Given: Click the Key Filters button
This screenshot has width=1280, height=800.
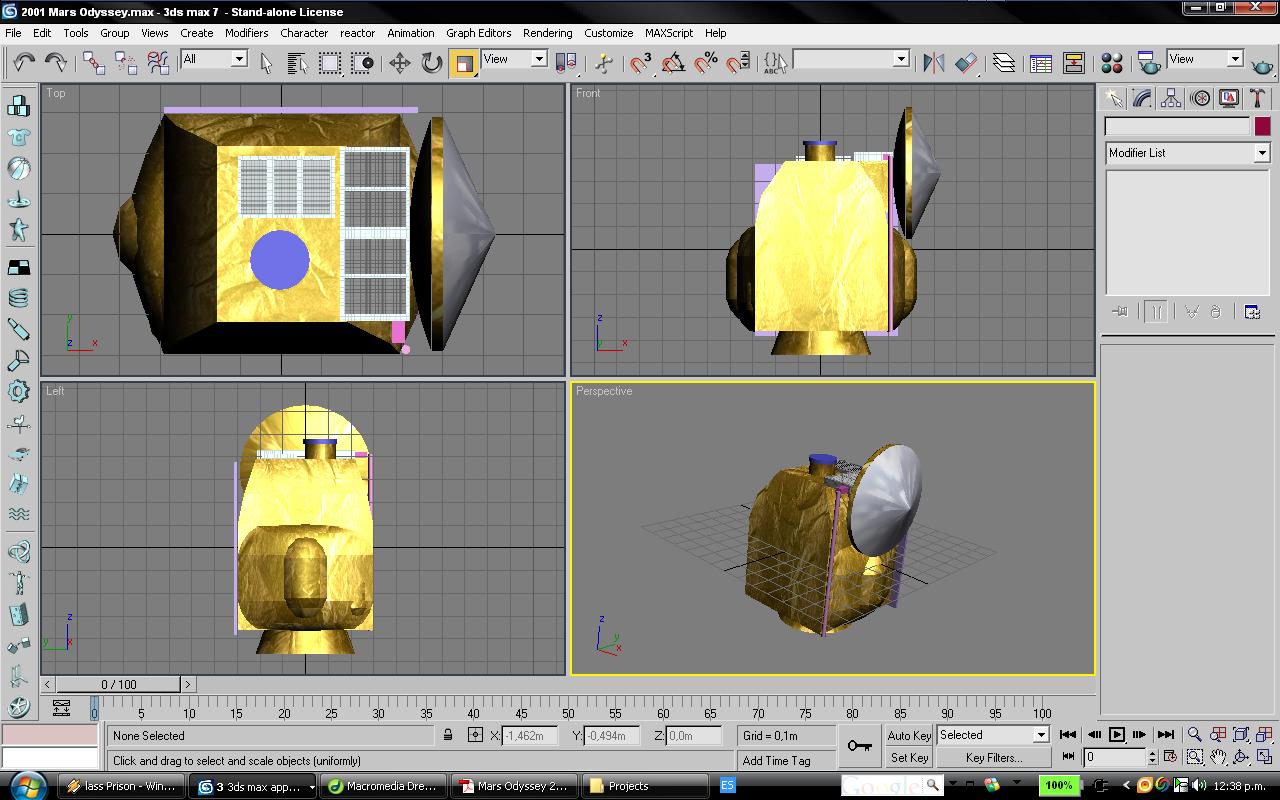Looking at the screenshot, I should [994, 758].
